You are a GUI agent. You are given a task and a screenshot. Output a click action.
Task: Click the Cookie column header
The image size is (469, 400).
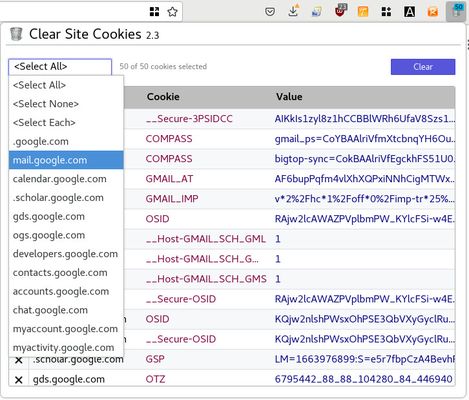tap(163, 97)
